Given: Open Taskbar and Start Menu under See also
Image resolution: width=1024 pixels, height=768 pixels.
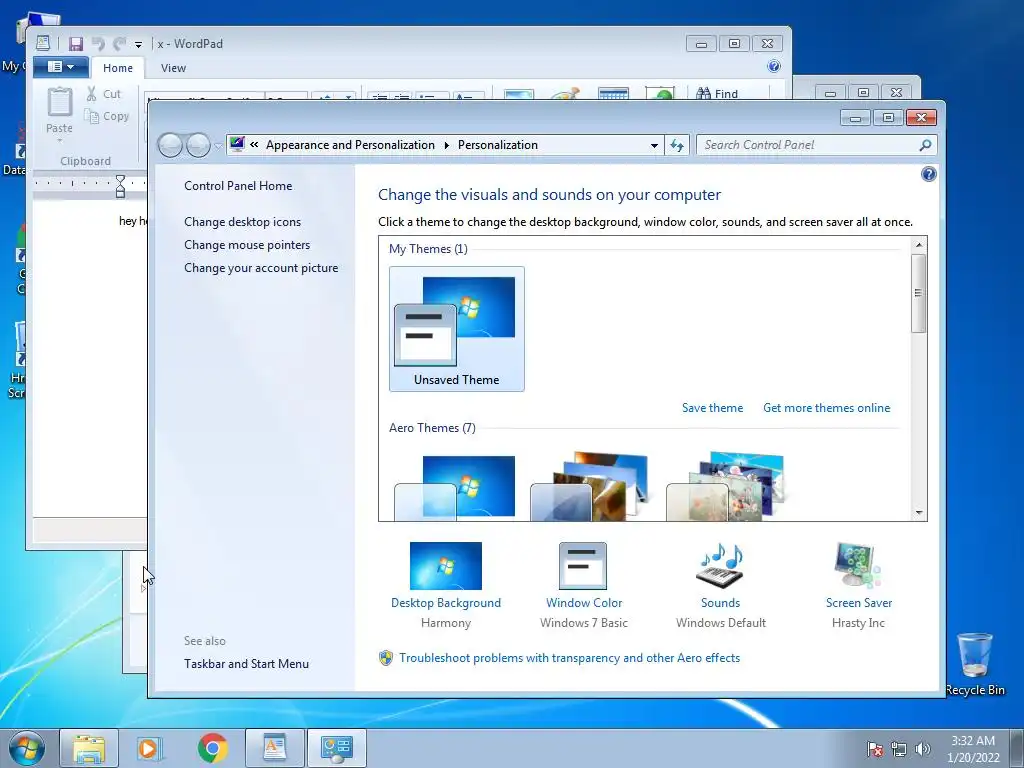Looking at the screenshot, I should coord(246,664).
